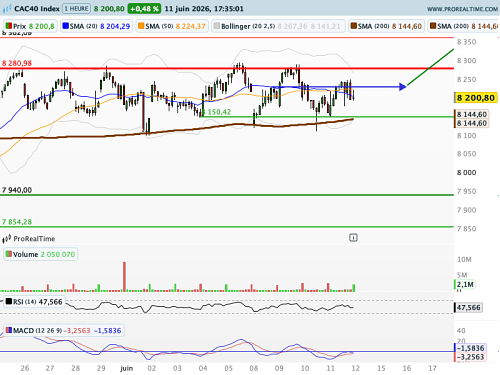Click the orange SMA (50) color swatch
This screenshot has width=500, height=375.
click(141, 26)
